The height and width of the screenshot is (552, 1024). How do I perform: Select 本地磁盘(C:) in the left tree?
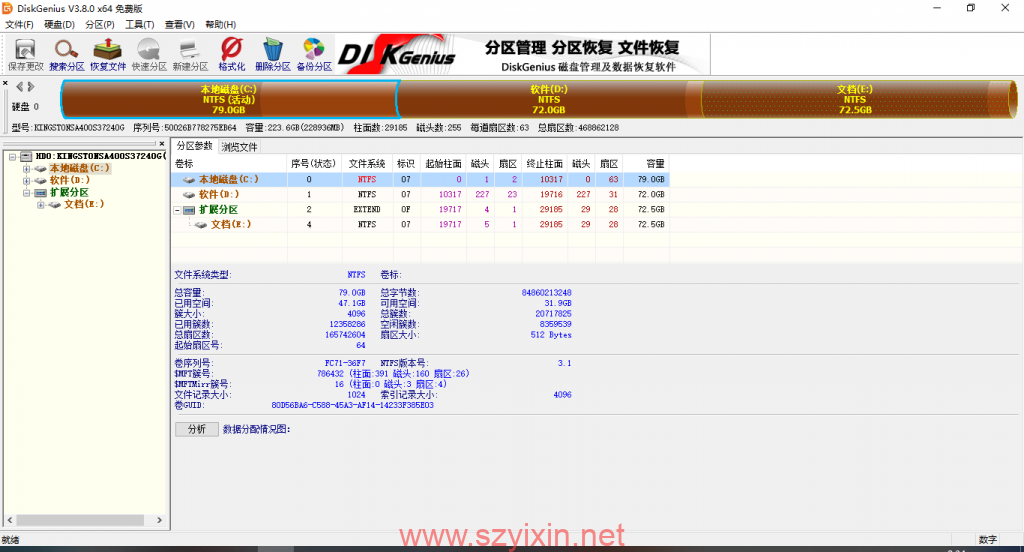click(x=80, y=168)
